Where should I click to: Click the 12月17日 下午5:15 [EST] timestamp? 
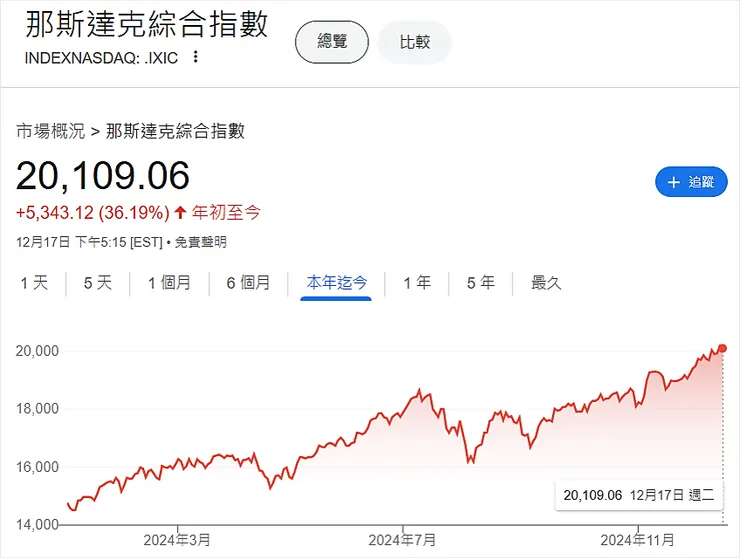(89, 242)
